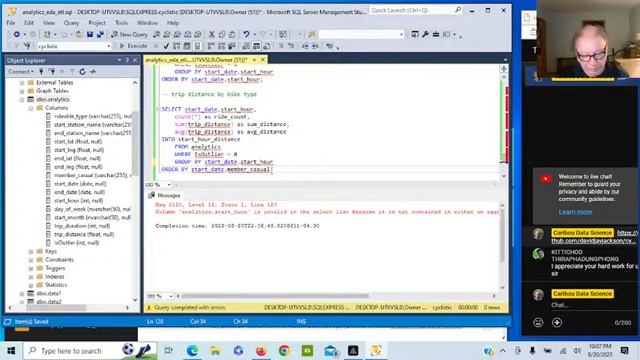Open the navigate backward circle-arrow icon
Screen dimensions: 640x360
tap(17, 35)
